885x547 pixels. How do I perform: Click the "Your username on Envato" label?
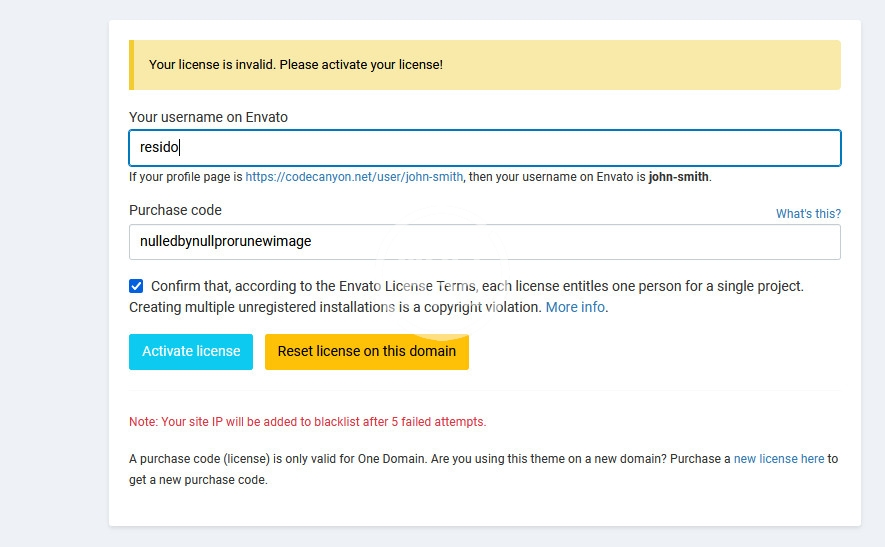[x=208, y=117]
